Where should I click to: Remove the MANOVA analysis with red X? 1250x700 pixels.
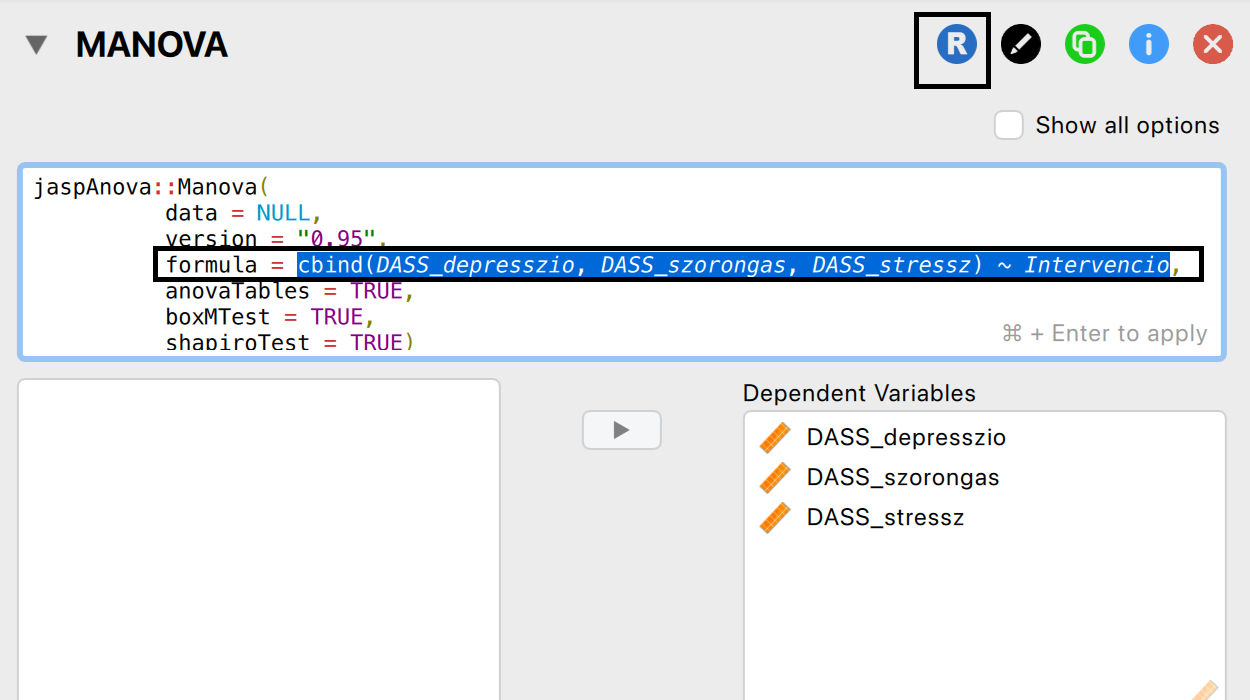tap(1213, 45)
